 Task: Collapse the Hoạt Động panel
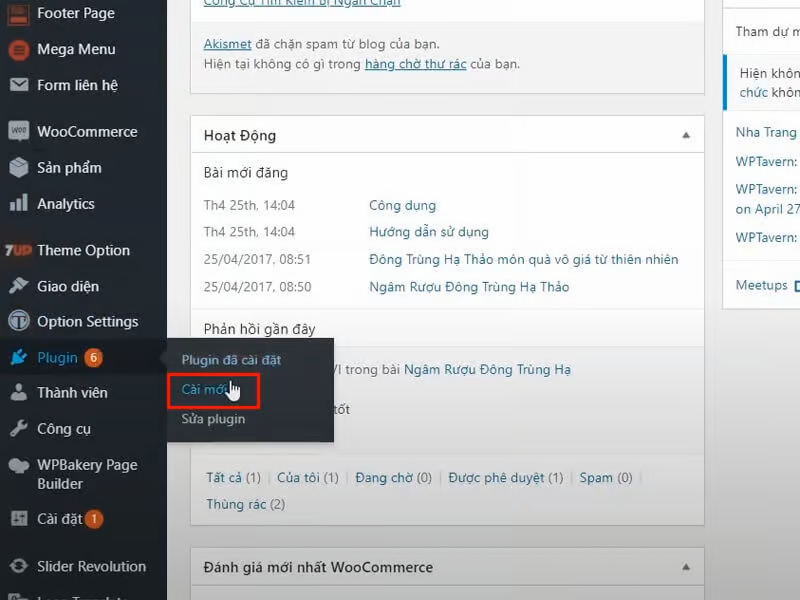point(686,134)
